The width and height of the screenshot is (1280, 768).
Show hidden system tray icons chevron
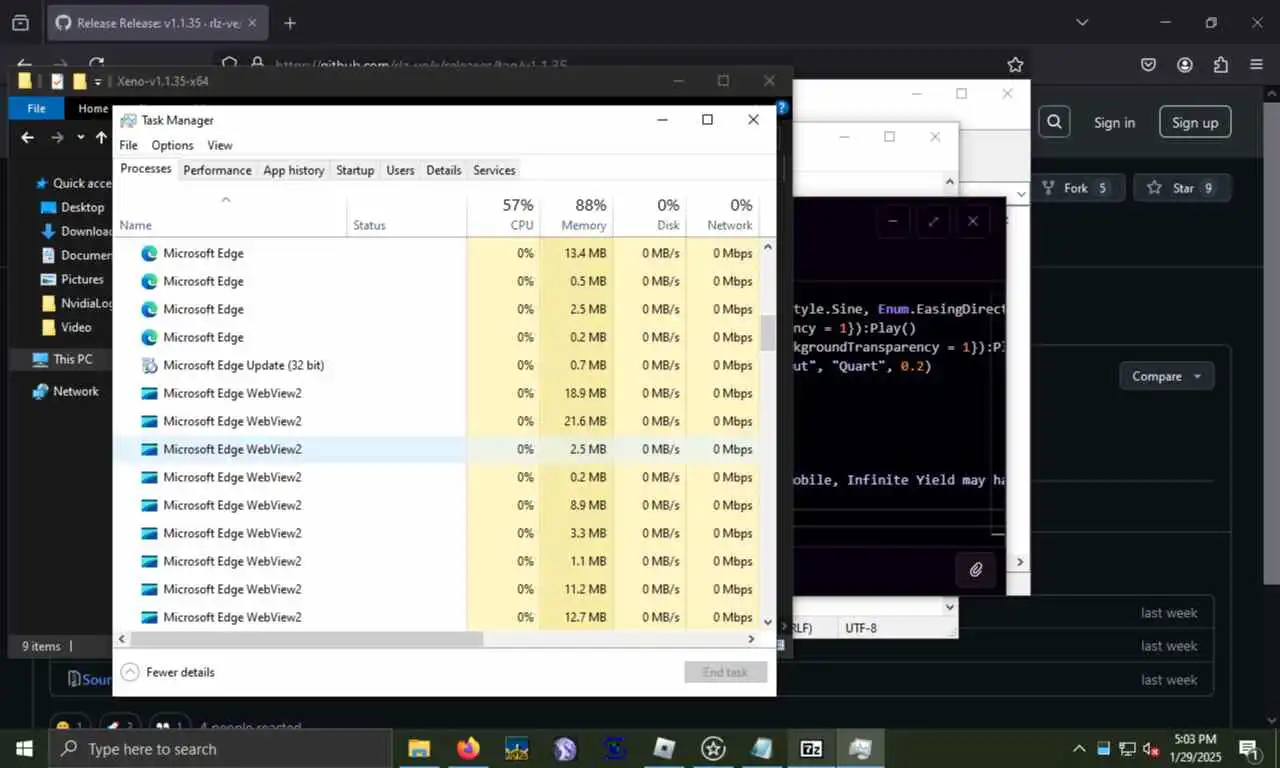(x=1079, y=749)
